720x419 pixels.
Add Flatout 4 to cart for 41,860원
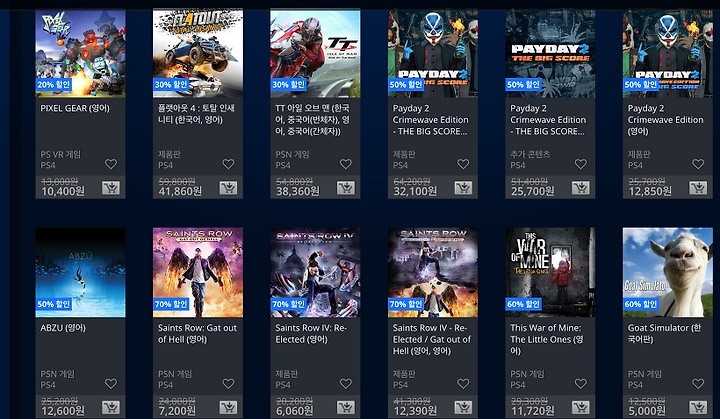pos(228,187)
